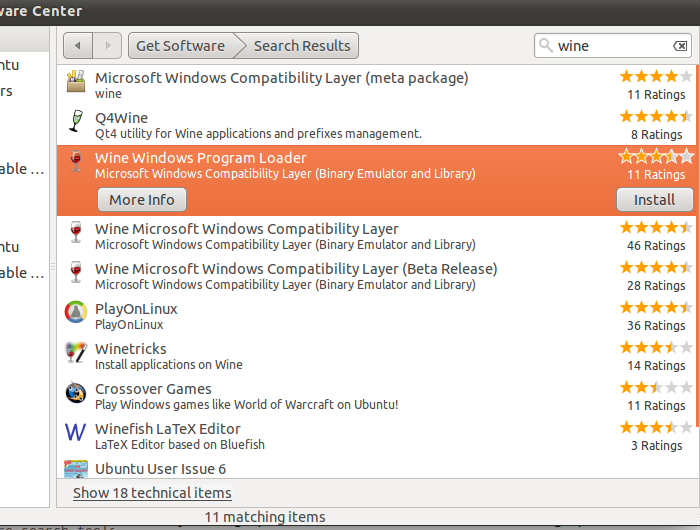Click the Winetricks icon
The height and width of the screenshot is (530, 700).
pos(76,352)
